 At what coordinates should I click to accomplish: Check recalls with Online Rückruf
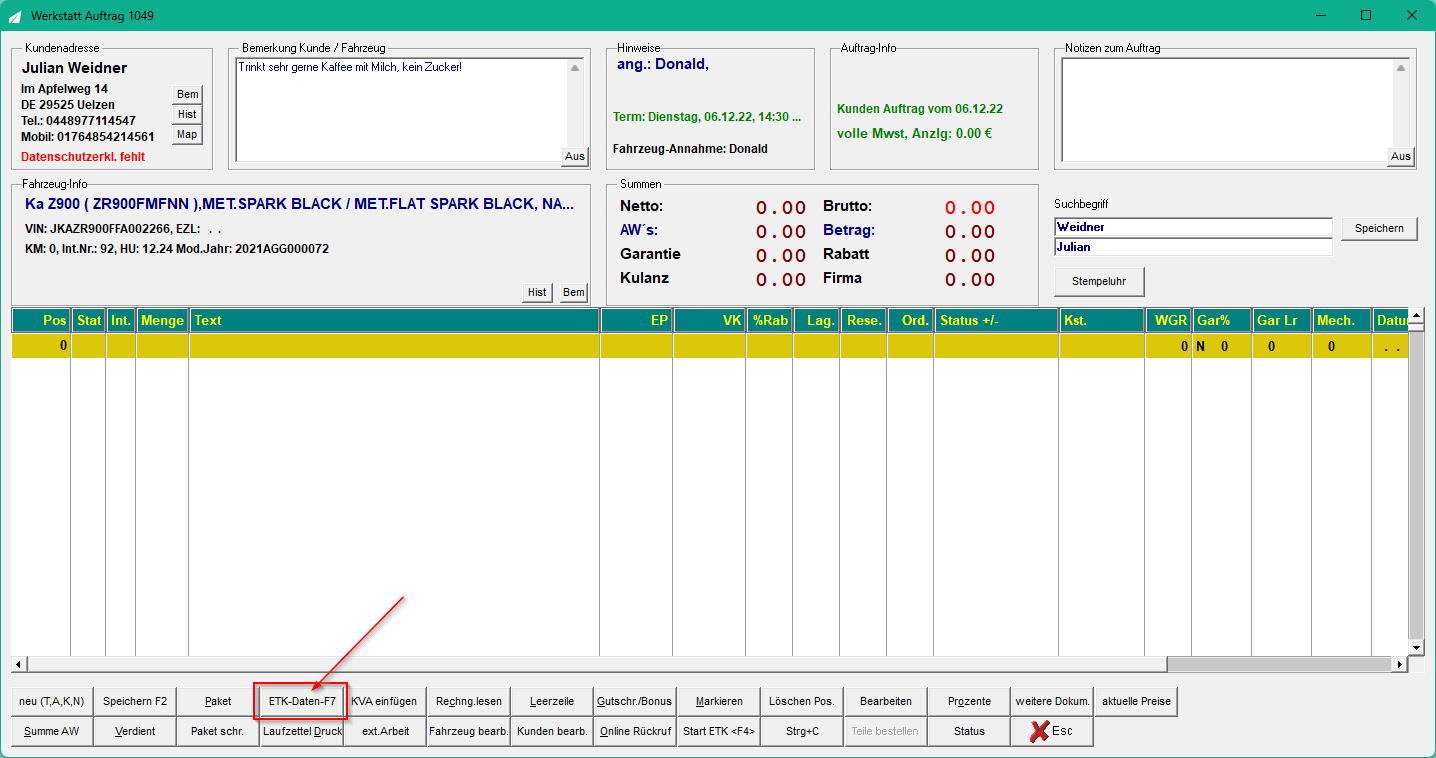635,731
